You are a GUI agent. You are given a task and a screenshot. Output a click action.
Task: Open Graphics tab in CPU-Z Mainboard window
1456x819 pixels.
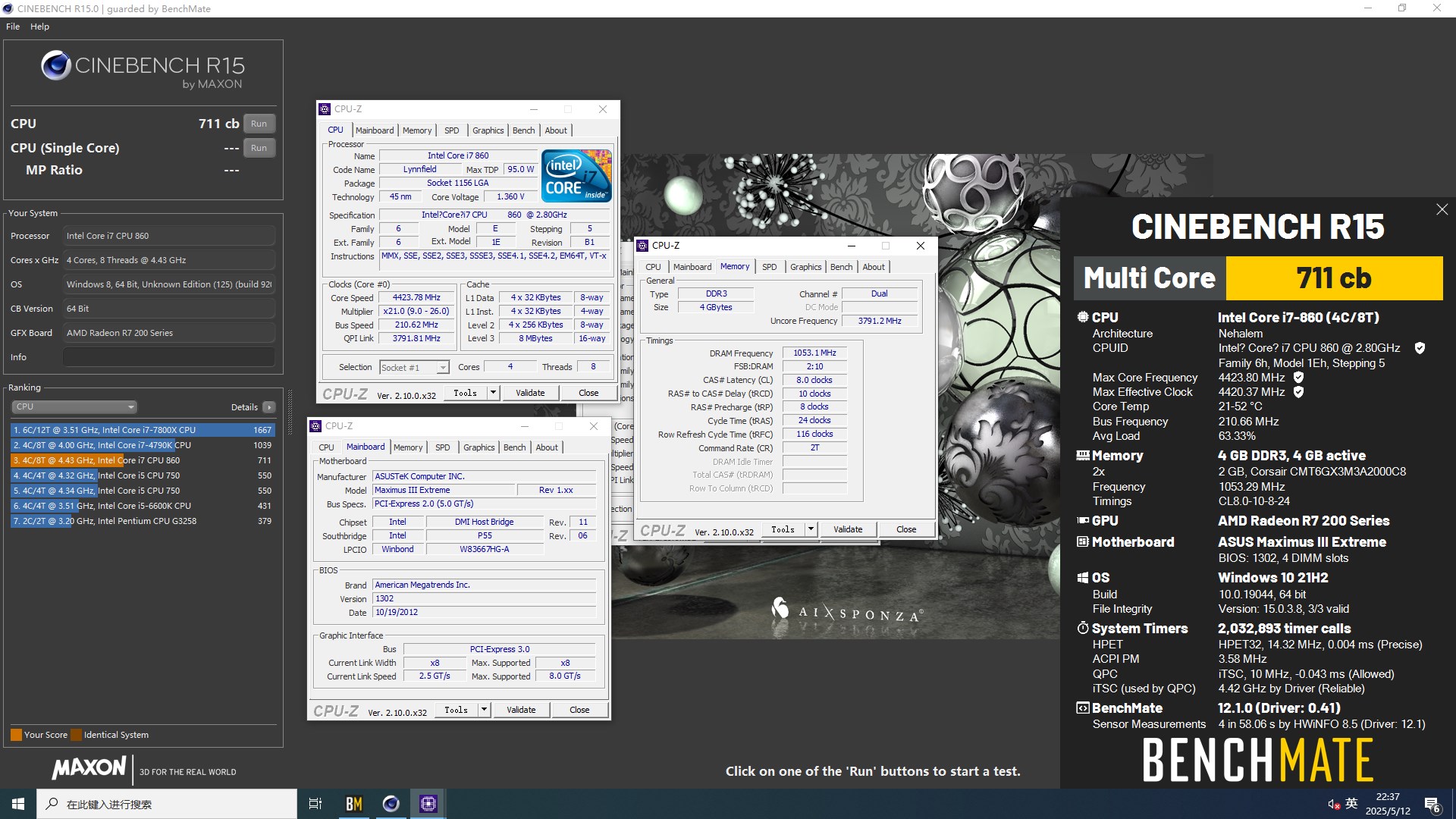tap(479, 447)
